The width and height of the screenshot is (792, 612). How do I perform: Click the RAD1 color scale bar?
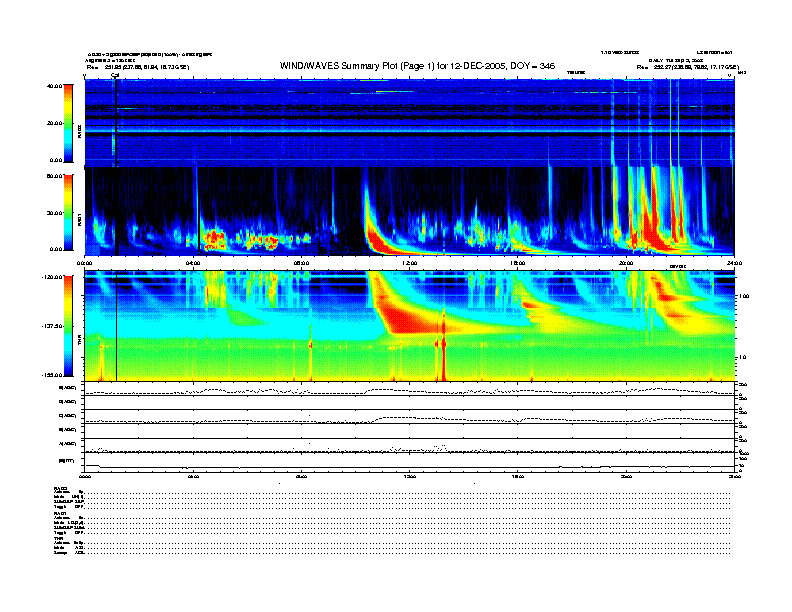click(x=69, y=212)
